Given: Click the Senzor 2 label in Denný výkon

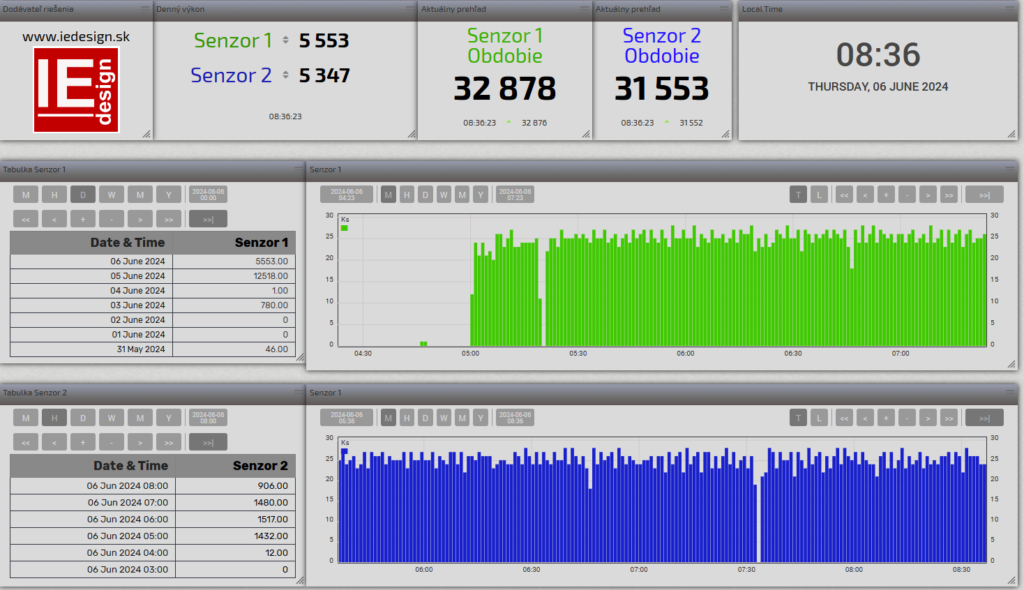Looking at the screenshot, I should pyautogui.click(x=231, y=75).
